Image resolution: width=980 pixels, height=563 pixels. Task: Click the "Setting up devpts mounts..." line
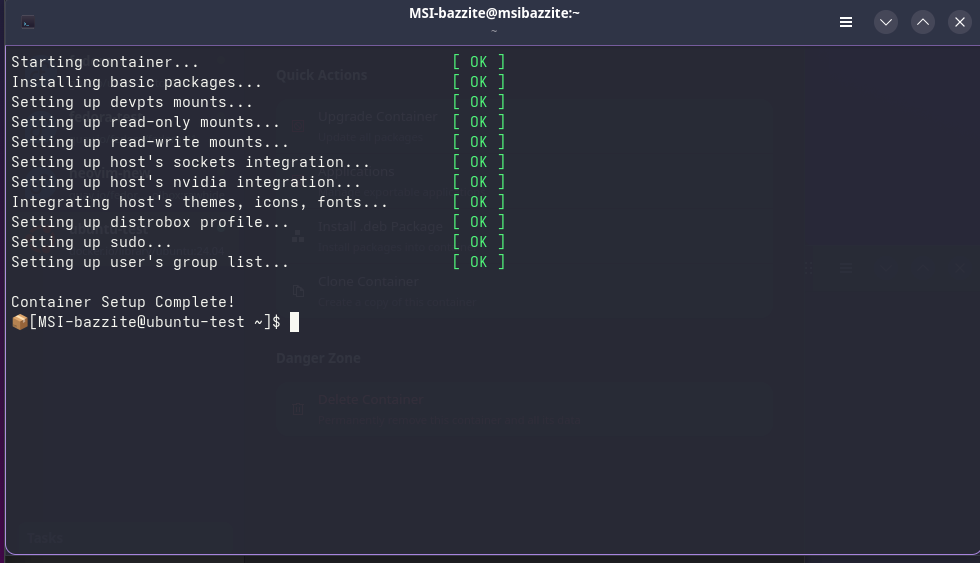pyautogui.click(x=132, y=102)
